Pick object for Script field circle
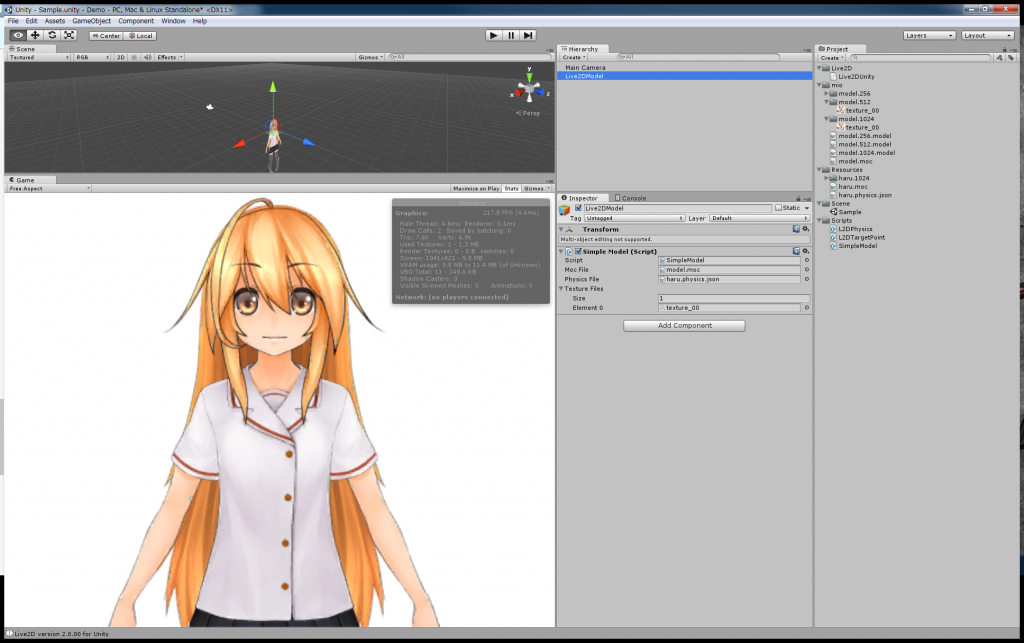 coord(807,260)
